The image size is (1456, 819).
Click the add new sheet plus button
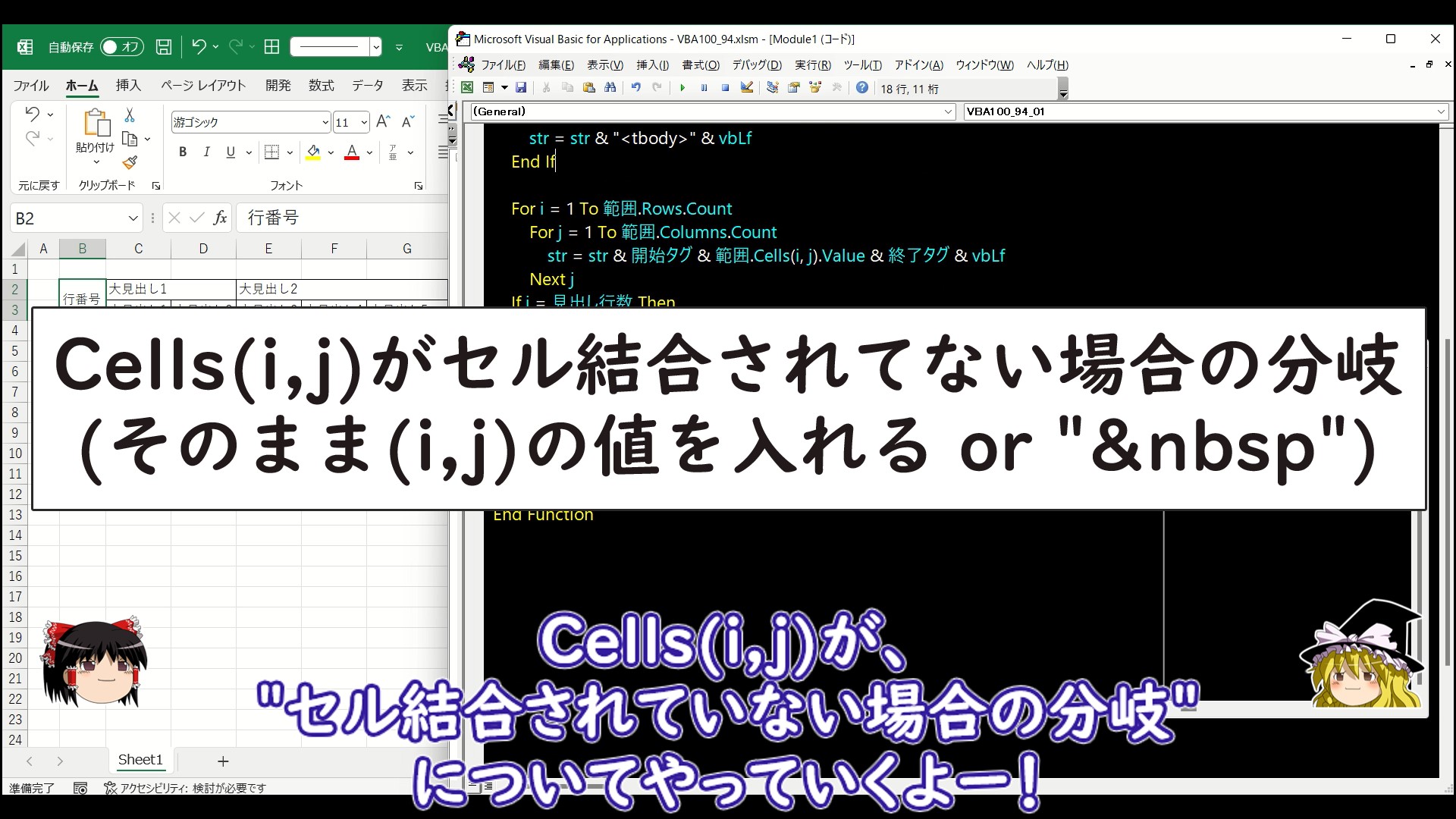coord(223,761)
